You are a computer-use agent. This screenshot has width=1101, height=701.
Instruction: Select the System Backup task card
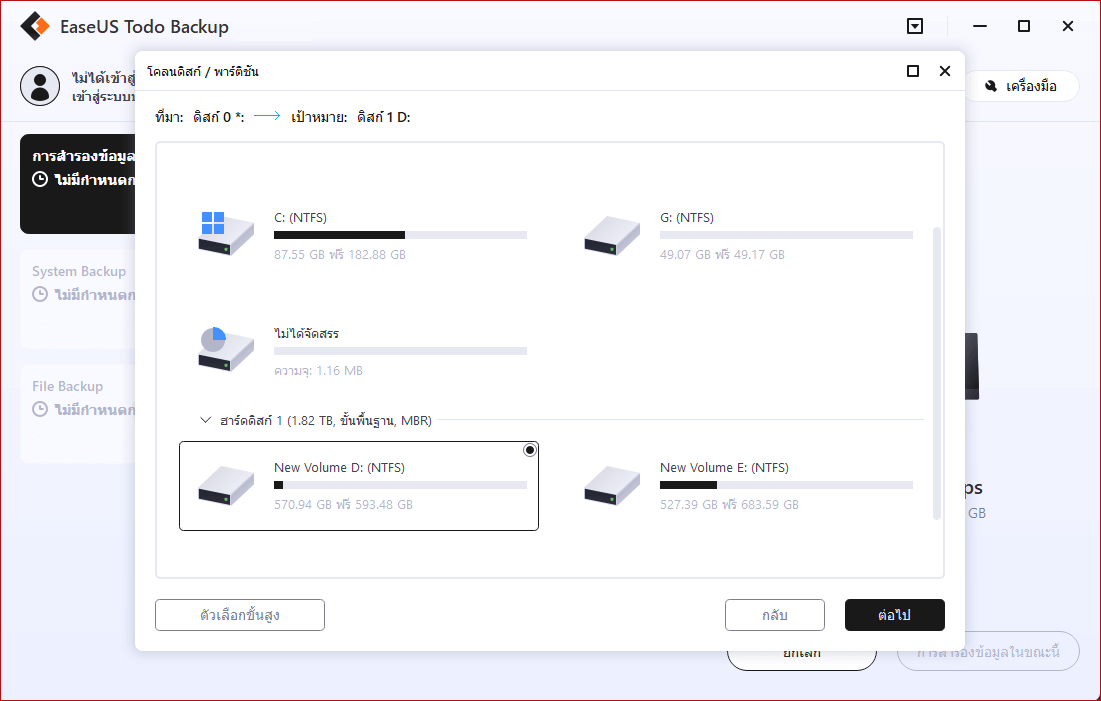[x=78, y=299]
